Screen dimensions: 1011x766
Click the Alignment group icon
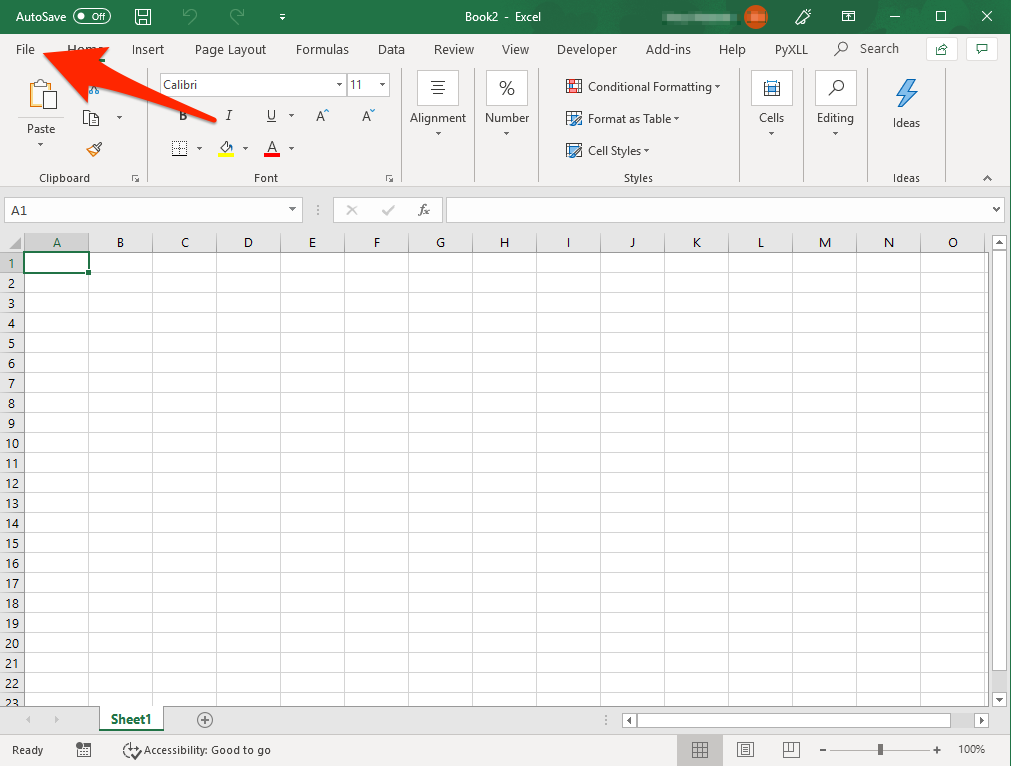[438, 88]
